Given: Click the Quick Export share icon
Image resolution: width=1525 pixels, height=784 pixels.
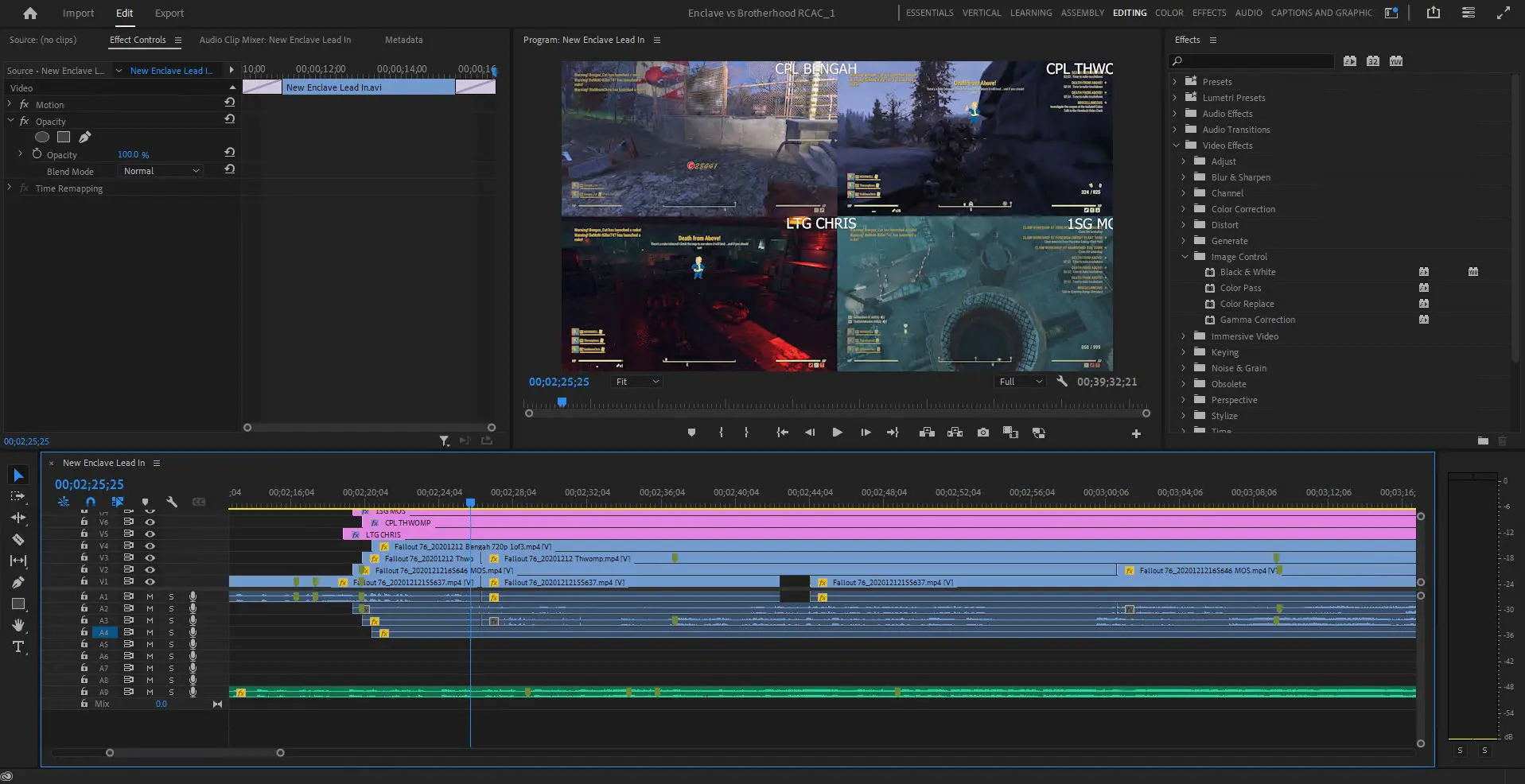Looking at the screenshot, I should [1434, 13].
